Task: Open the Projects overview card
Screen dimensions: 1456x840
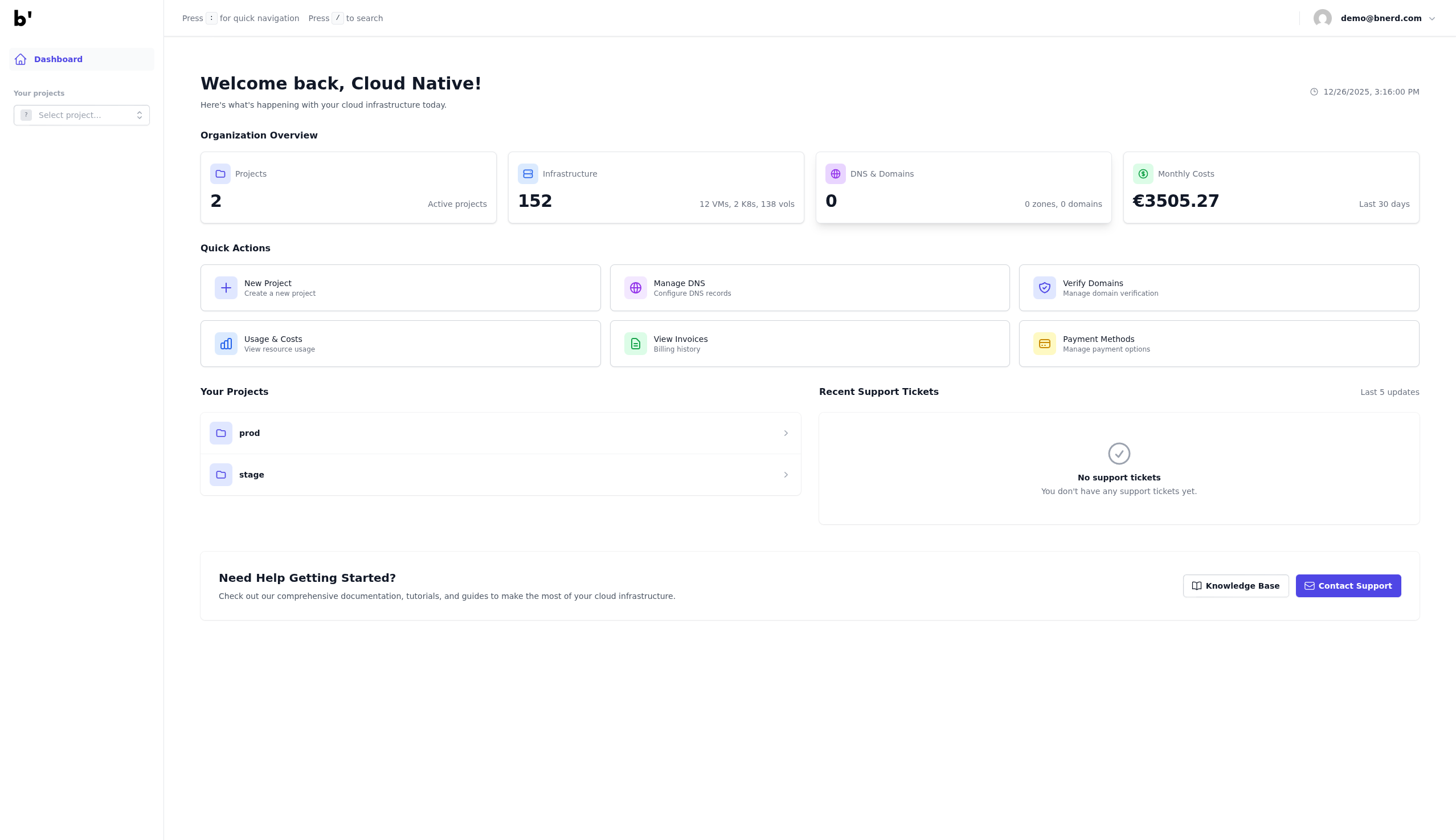Action: pyautogui.click(x=348, y=187)
